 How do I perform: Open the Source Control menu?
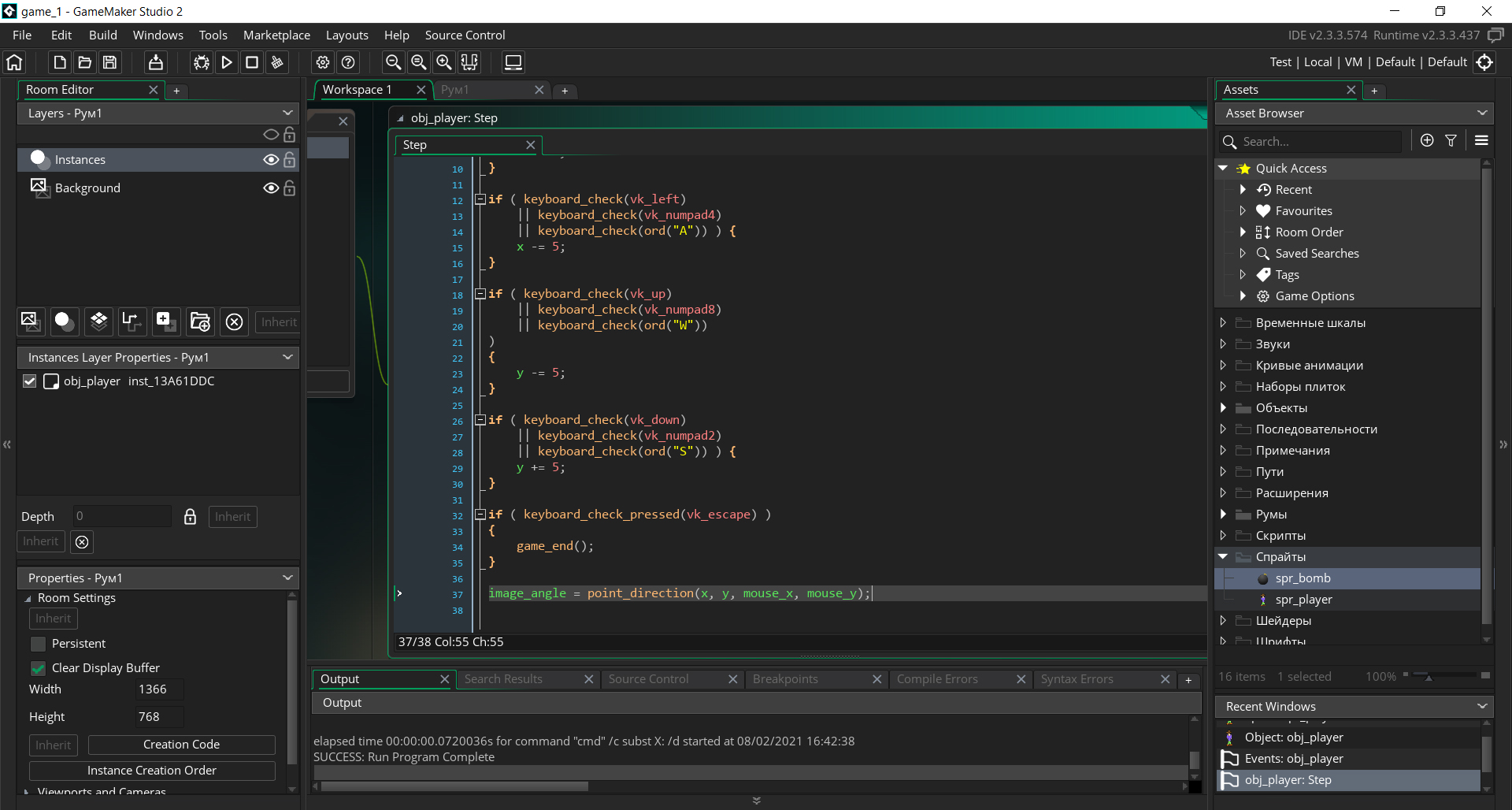pos(465,35)
